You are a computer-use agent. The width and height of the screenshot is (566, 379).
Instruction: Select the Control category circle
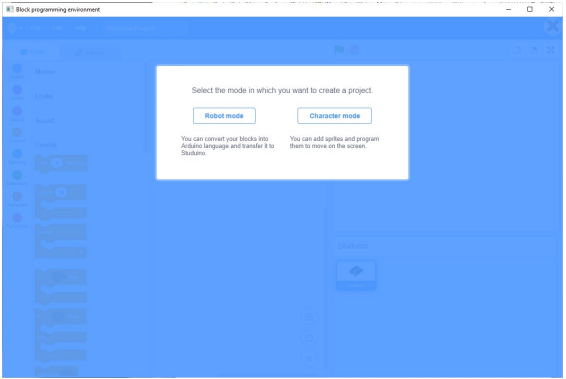(17, 132)
